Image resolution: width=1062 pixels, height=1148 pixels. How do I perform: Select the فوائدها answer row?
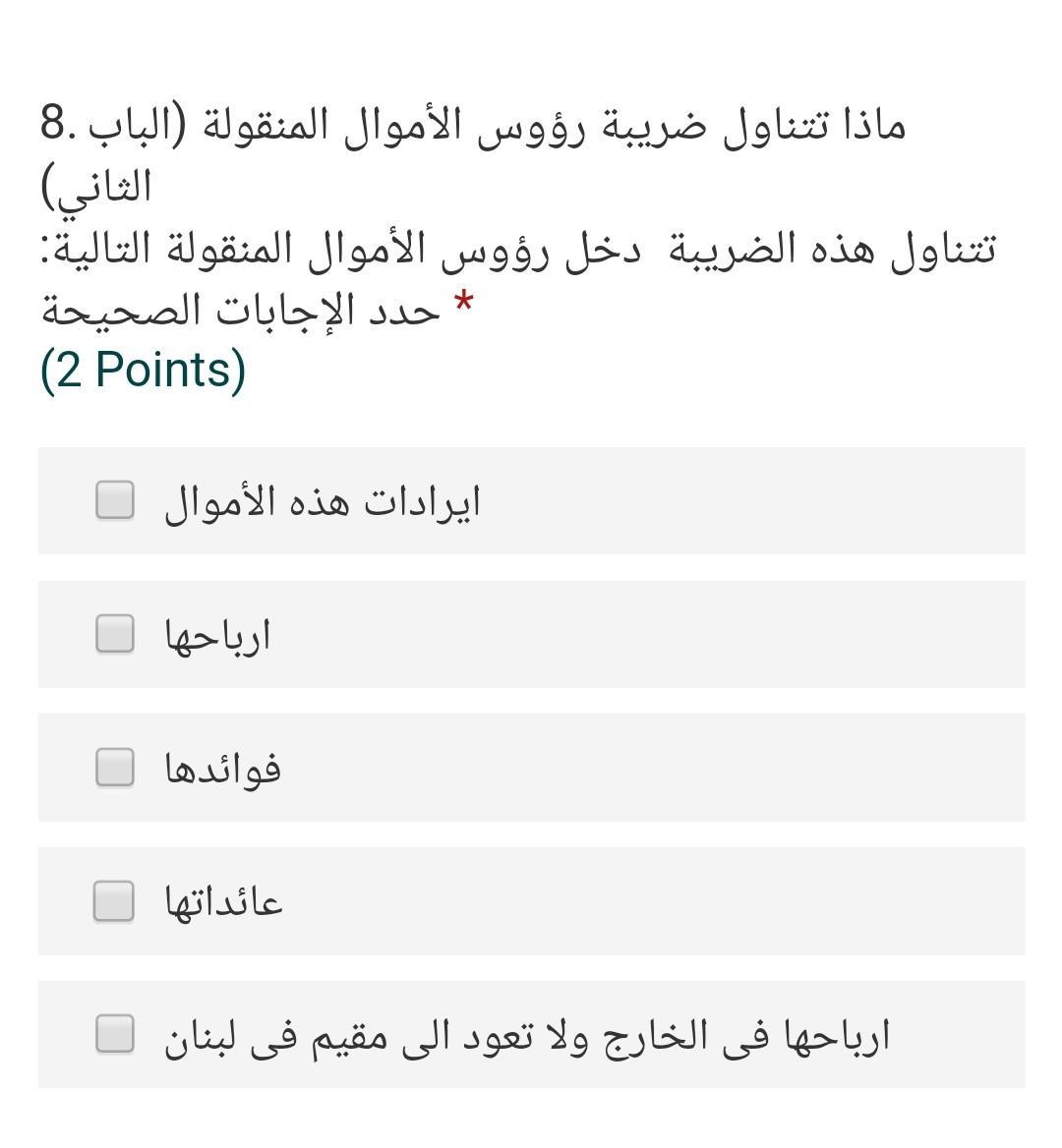[x=531, y=769]
